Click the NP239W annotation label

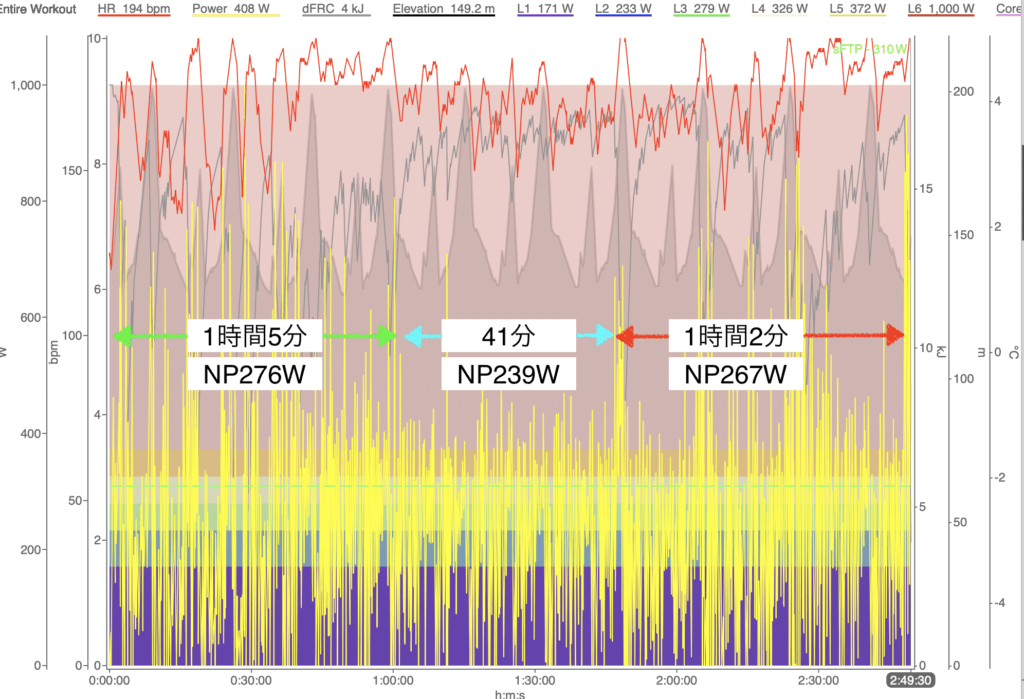pyautogui.click(x=508, y=374)
